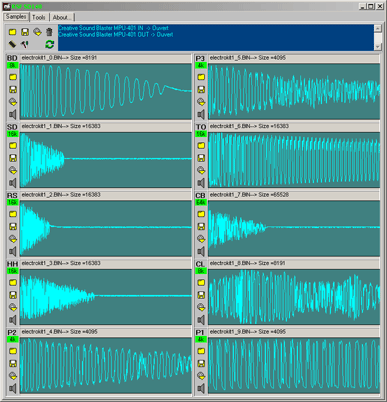
Task: Play the BD sample via speaker icon
Action: (13, 115)
